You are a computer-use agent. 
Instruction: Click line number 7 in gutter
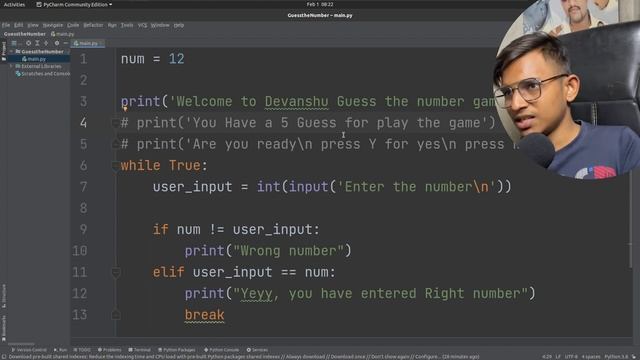(84, 187)
